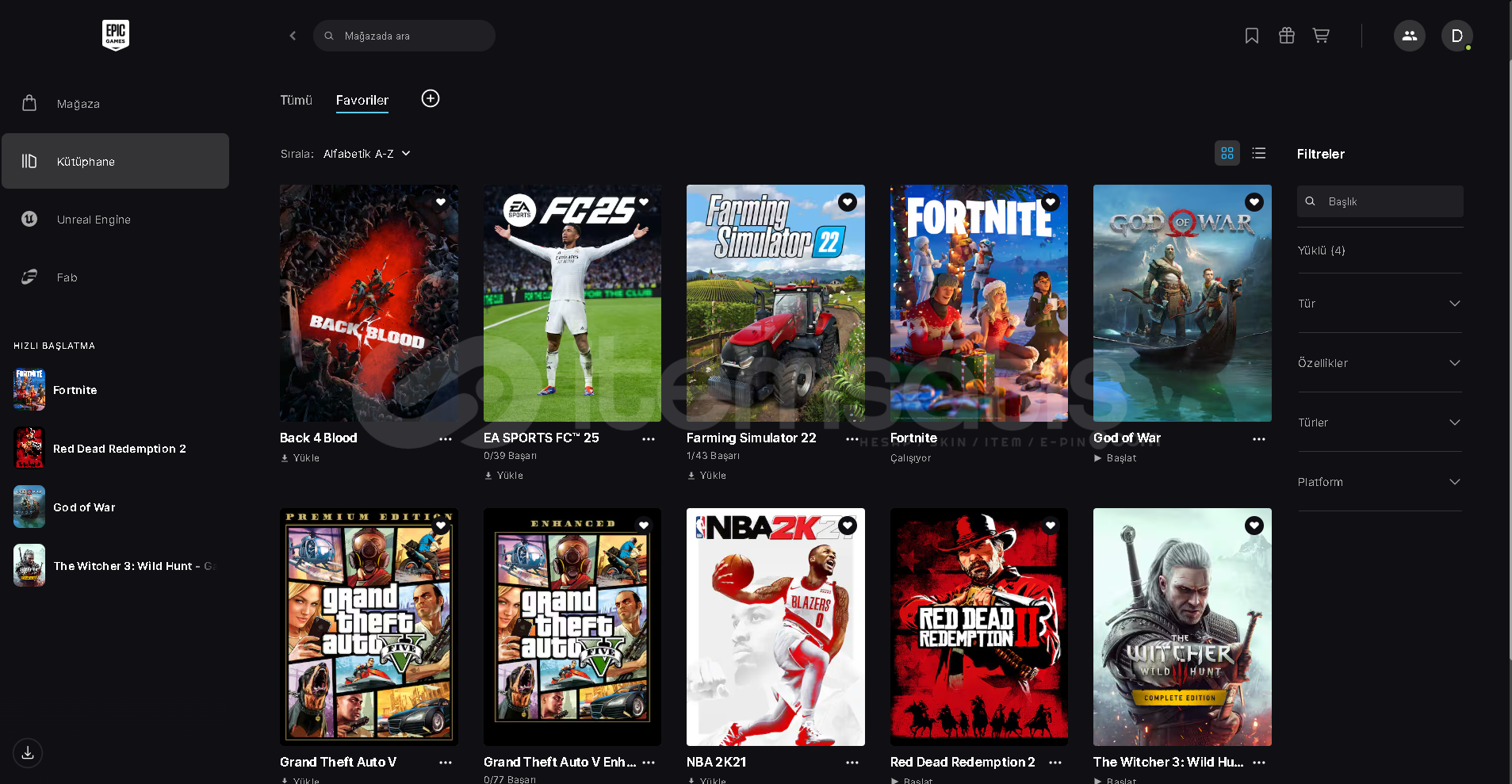Click the add collection plus icon
Screen dimensions: 1512x784
[431, 98]
